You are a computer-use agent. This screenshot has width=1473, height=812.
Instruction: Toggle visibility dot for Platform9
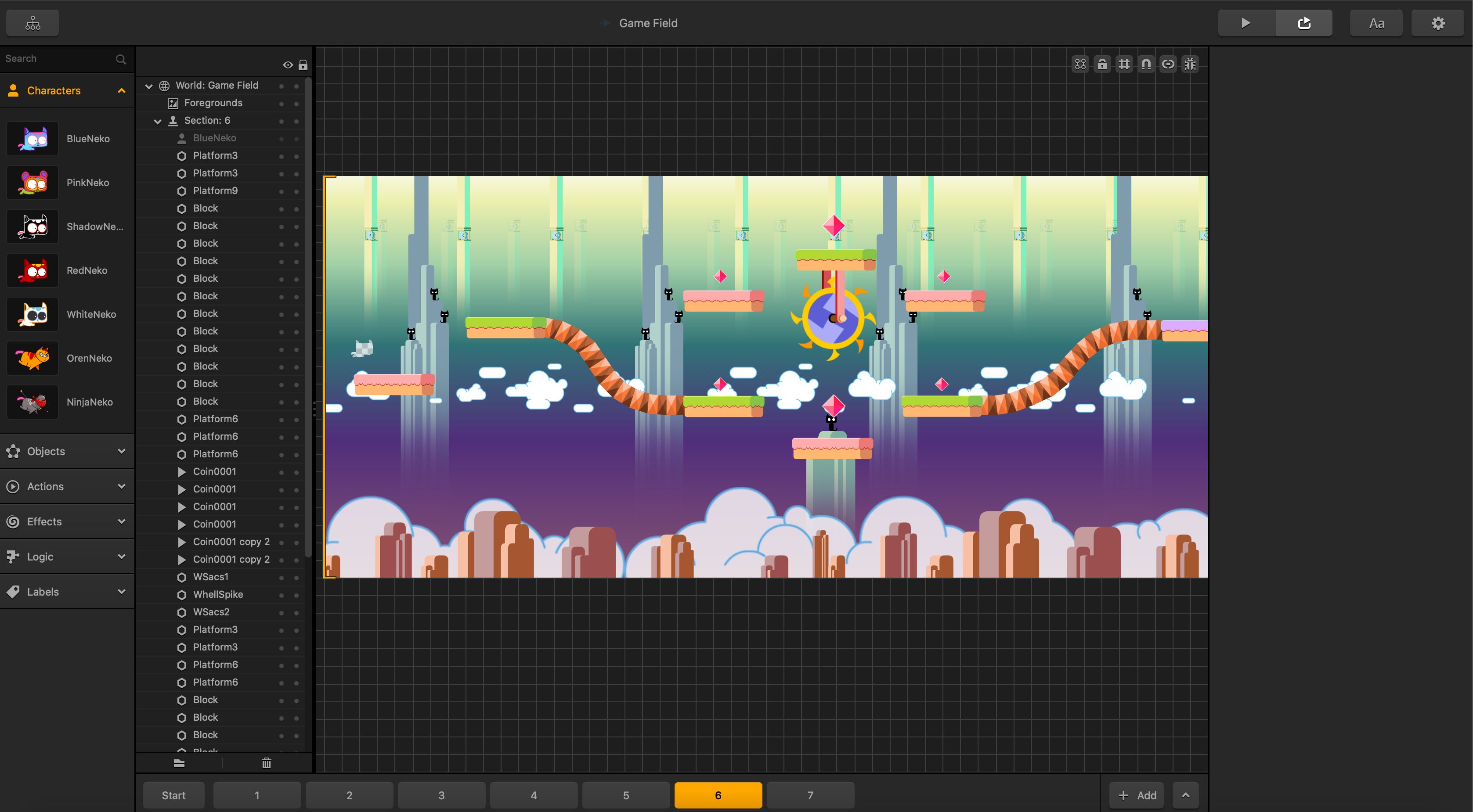tap(282, 191)
